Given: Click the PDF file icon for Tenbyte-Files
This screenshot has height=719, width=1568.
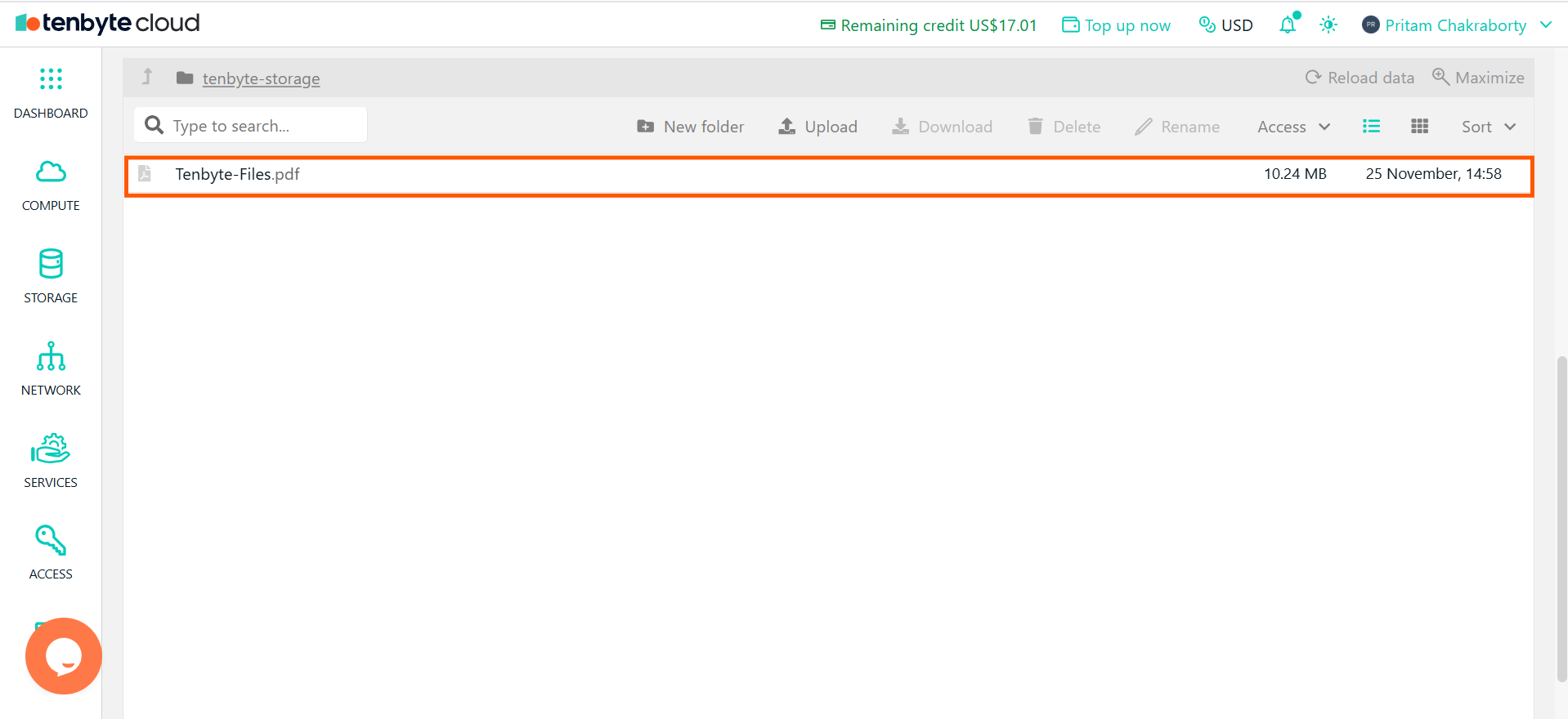Looking at the screenshot, I should tap(145, 173).
